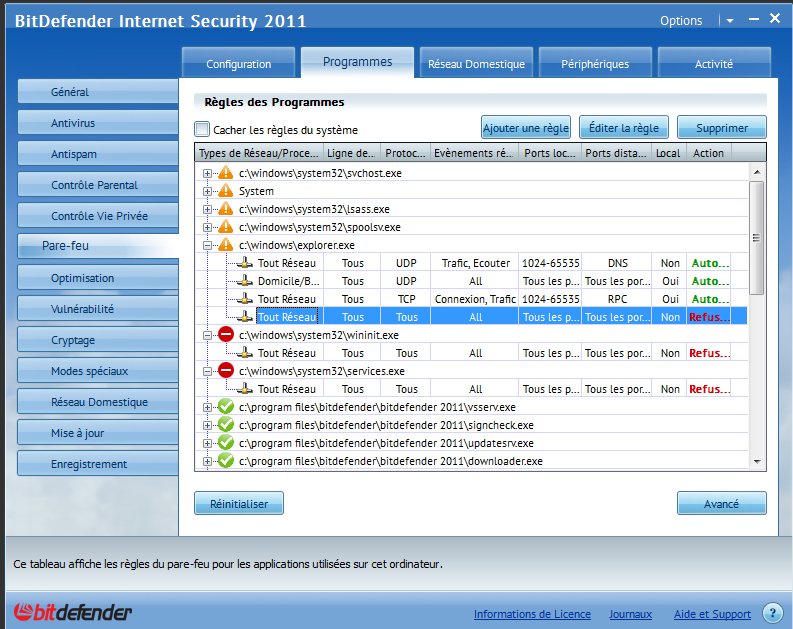Select the Programmes tab
793x629 pixels.
358,62
